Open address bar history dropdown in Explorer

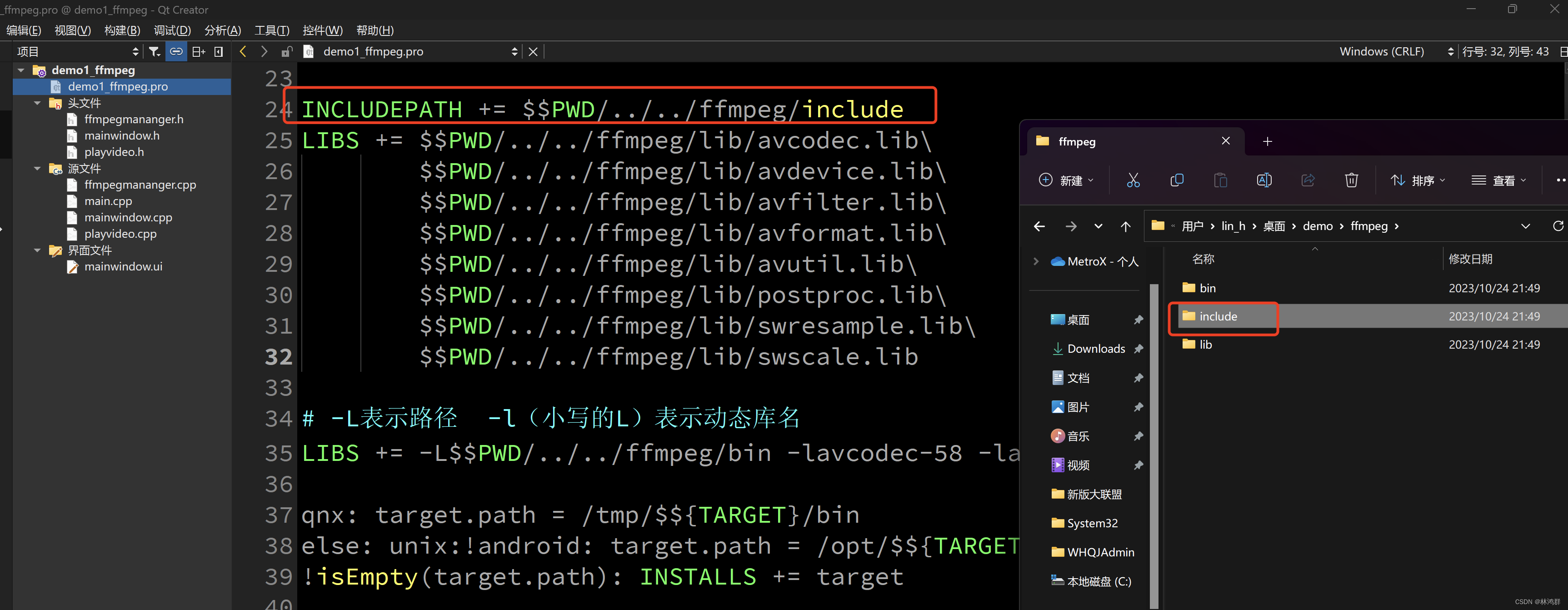1525,226
